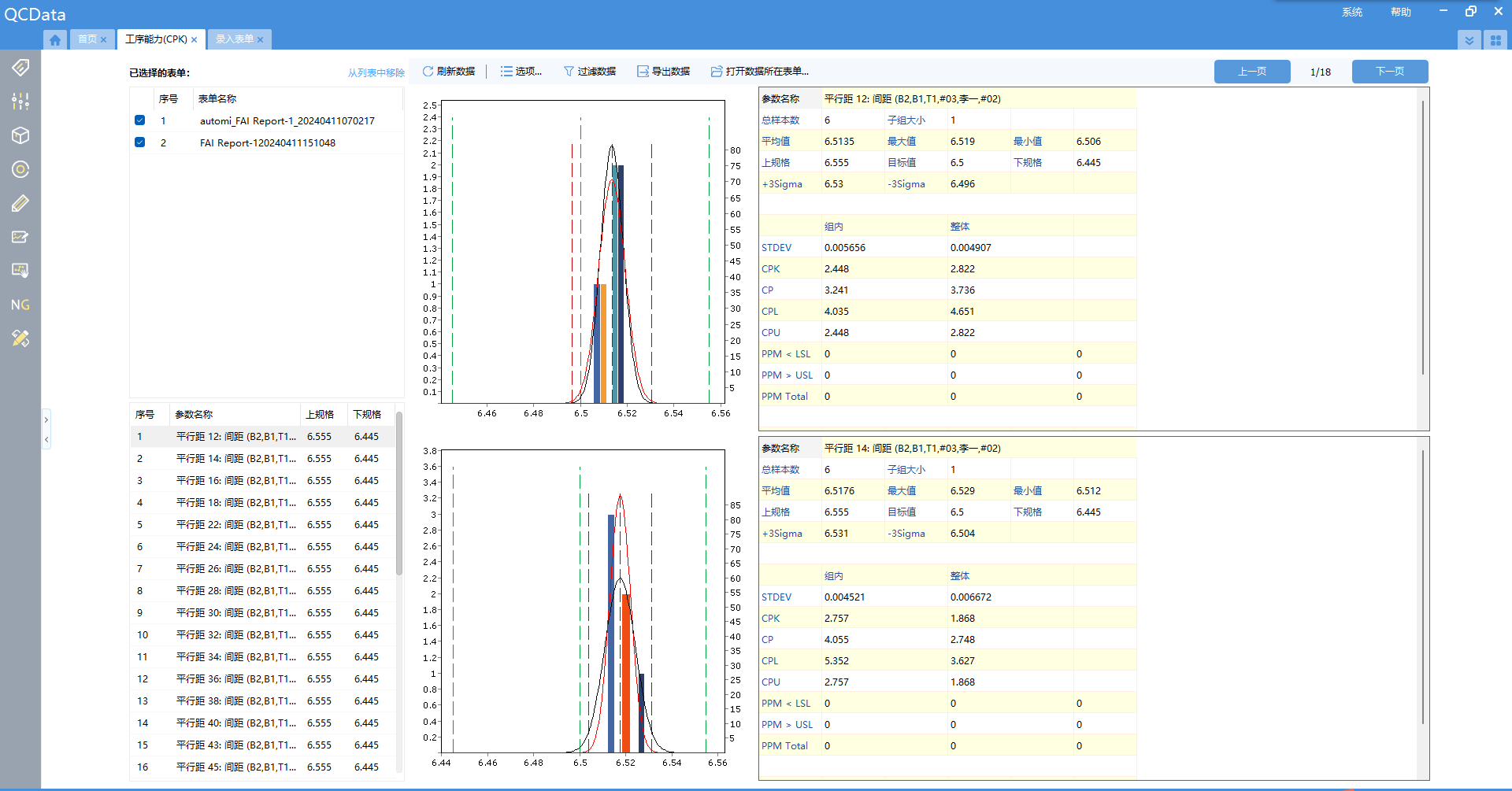The image size is (1512, 791).
Task: Click the NG icon in sidebar
Action: 20,305
